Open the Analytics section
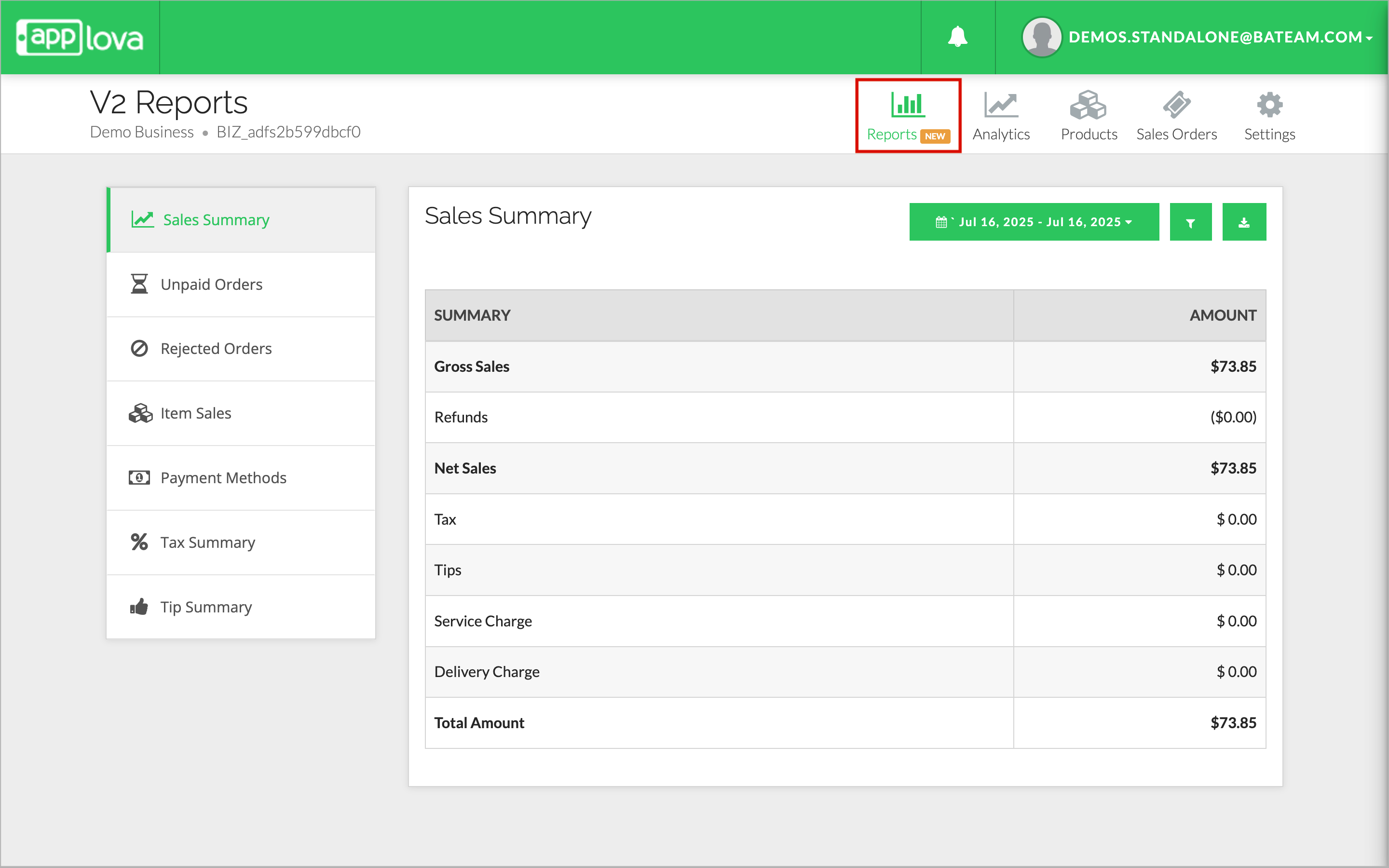This screenshot has height=868, width=1389. pyautogui.click(x=1001, y=115)
